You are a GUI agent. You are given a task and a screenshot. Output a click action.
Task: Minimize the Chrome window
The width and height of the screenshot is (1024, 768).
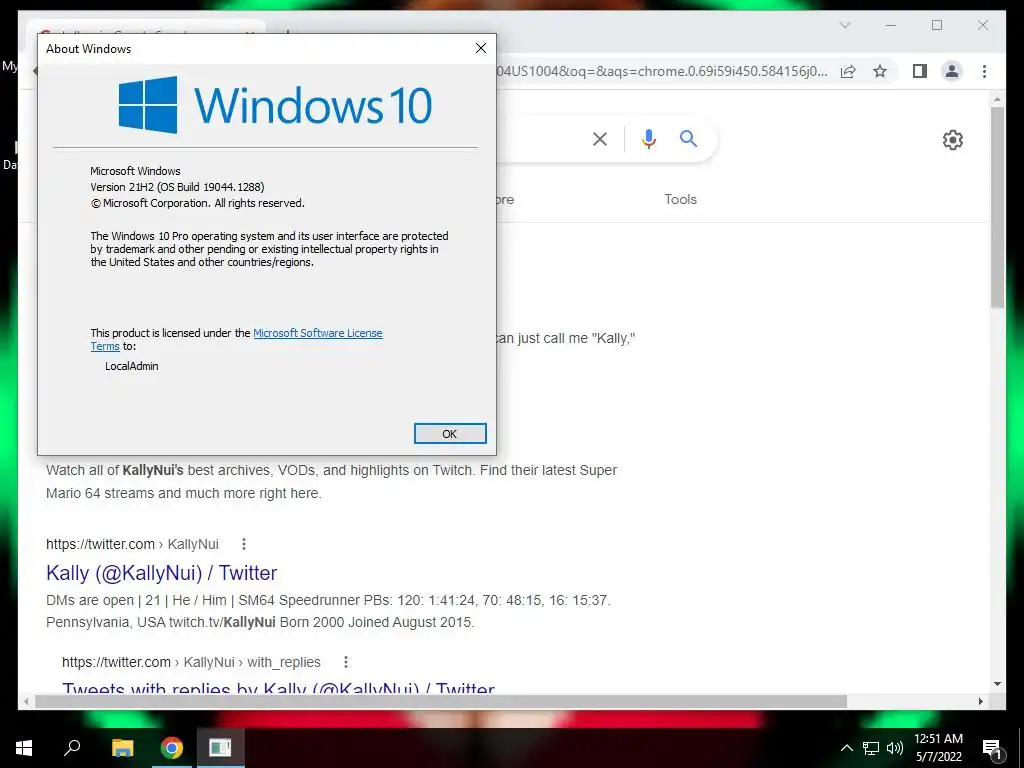coord(891,25)
